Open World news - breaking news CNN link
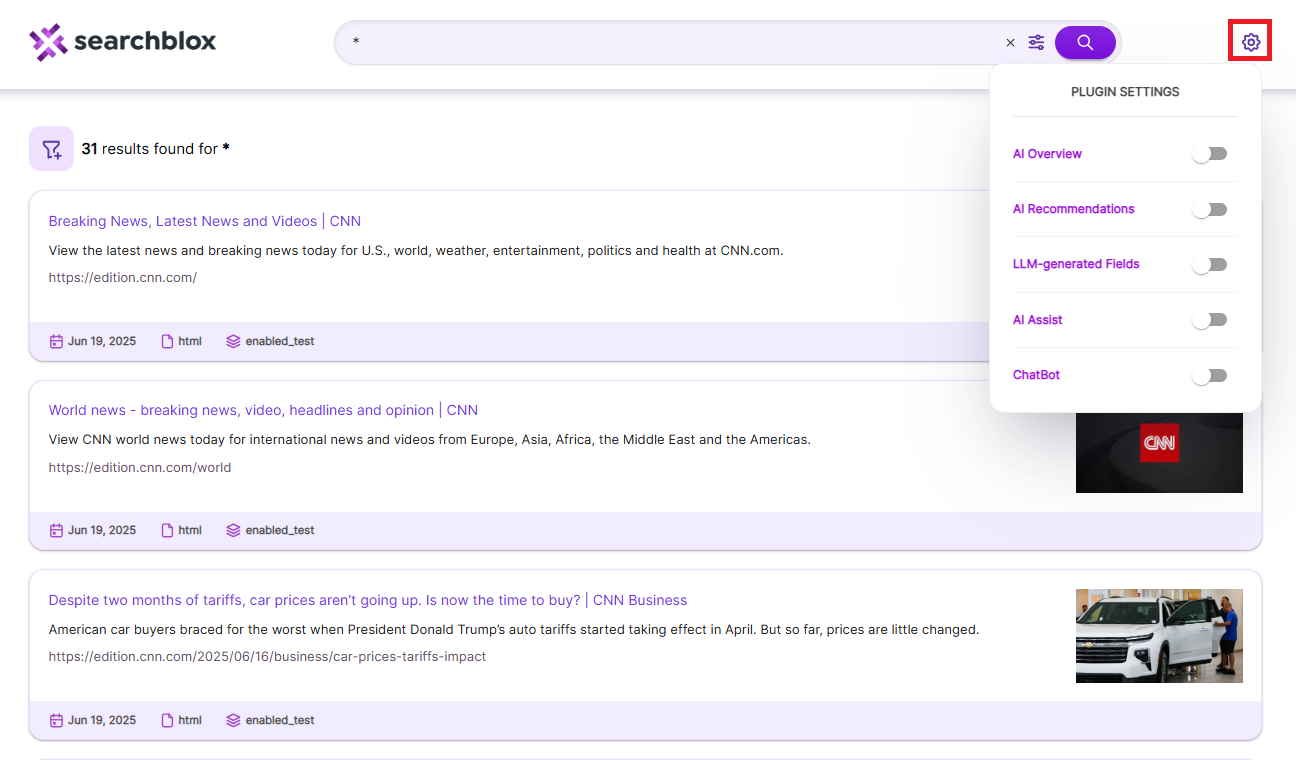Screen dimensions: 1296x760 [x=263, y=410]
